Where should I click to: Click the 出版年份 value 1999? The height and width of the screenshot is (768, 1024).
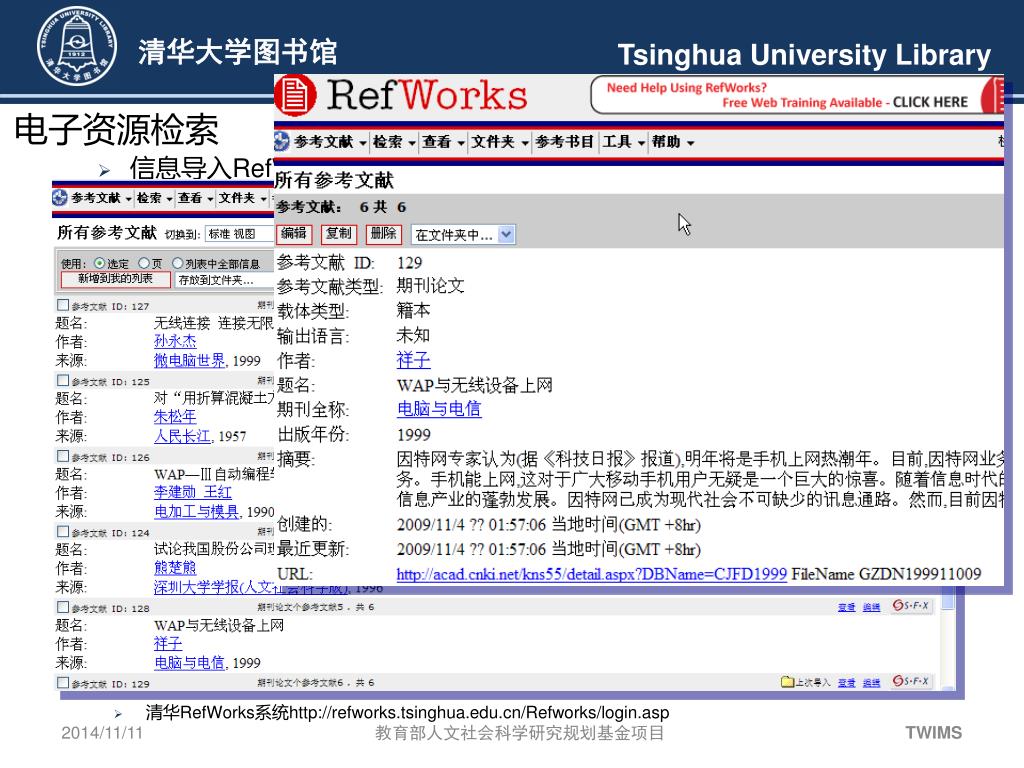413,435
